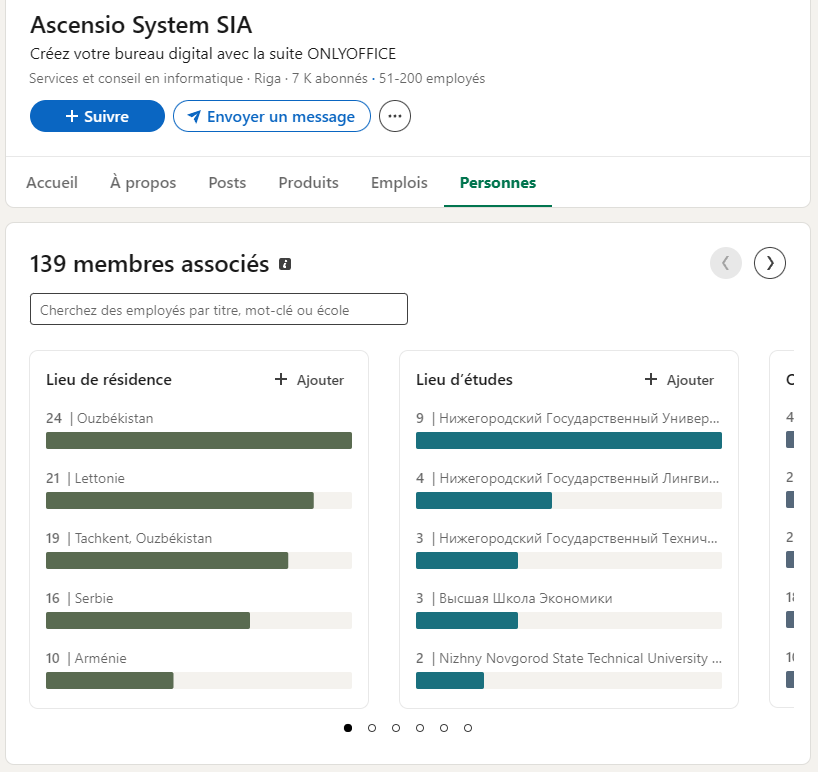
Task: Switch to the Accueil tab
Action: click(52, 183)
